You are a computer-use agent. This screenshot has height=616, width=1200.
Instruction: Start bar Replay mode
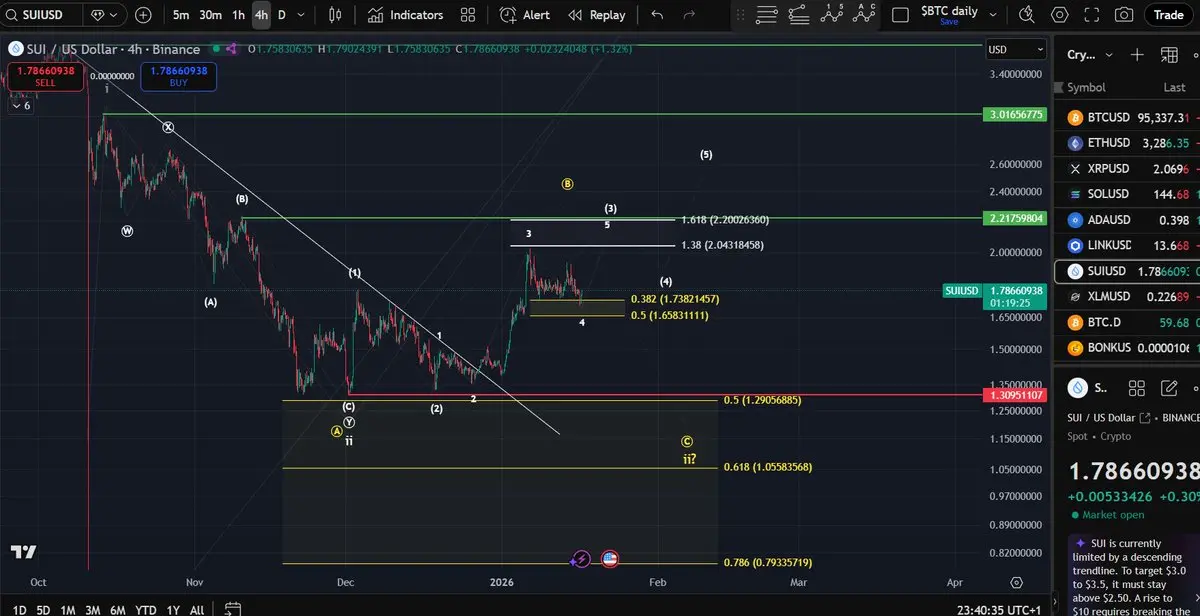(597, 15)
